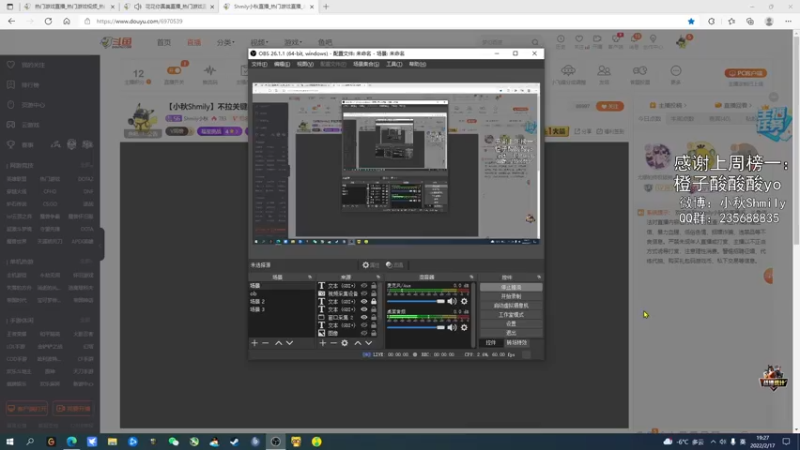The width and height of the screenshot is (800, 450).
Task: Move source down in OBS Sources panel
Action: pyautogui.click(x=368, y=343)
